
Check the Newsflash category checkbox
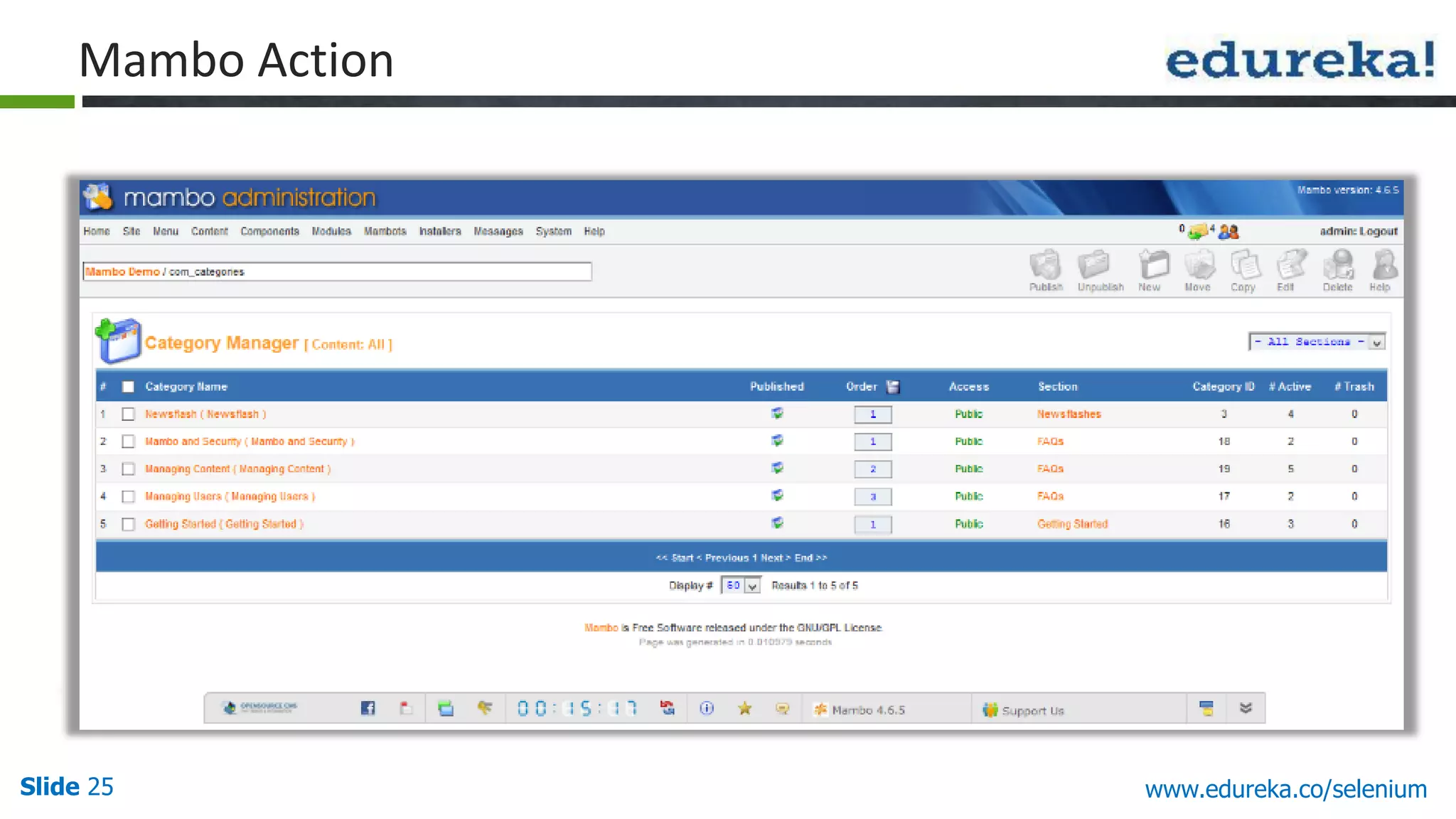point(128,414)
